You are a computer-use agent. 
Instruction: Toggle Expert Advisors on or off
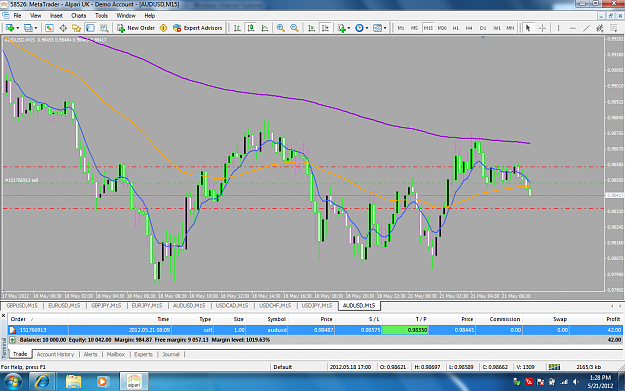198,28
